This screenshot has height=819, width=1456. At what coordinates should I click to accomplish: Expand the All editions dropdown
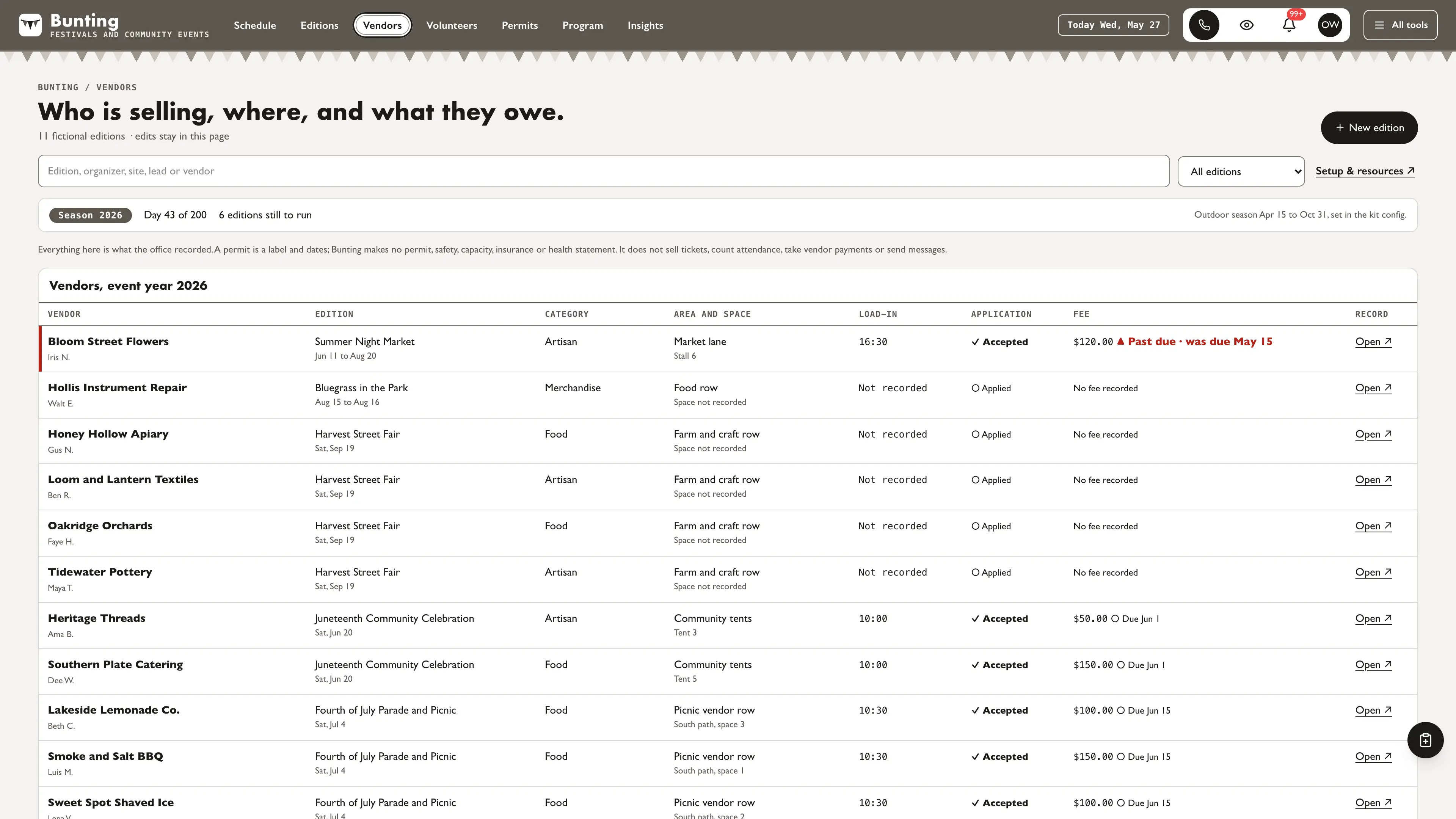pos(1241,171)
